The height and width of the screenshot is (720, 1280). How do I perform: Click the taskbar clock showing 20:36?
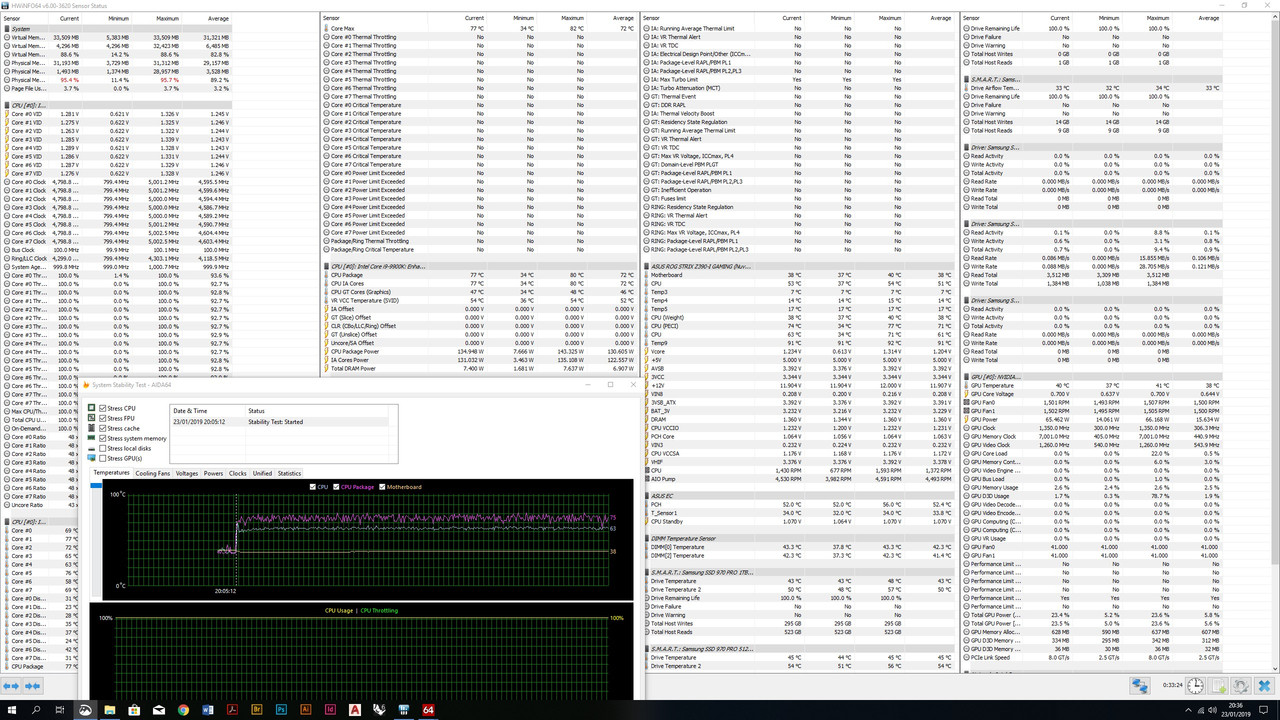[1237, 710]
